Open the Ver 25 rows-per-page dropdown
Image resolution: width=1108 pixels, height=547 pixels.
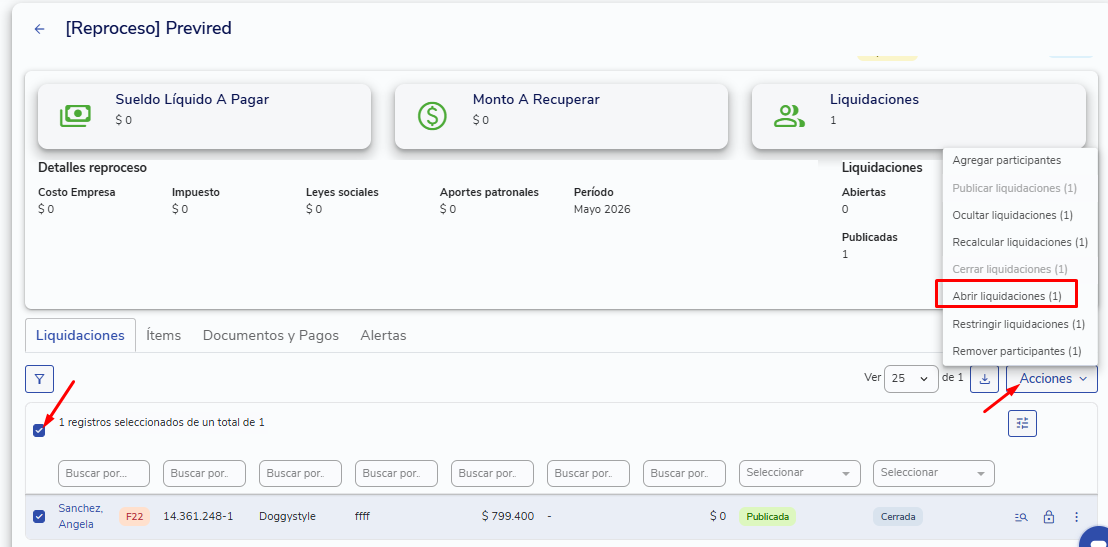[911, 379]
